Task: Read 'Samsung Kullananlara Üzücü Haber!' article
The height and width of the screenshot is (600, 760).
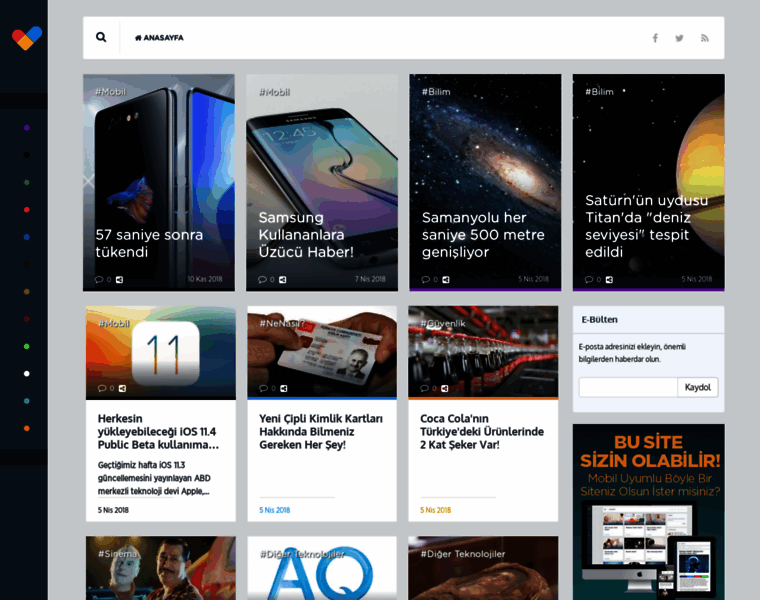Action: pyautogui.click(x=306, y=235)
